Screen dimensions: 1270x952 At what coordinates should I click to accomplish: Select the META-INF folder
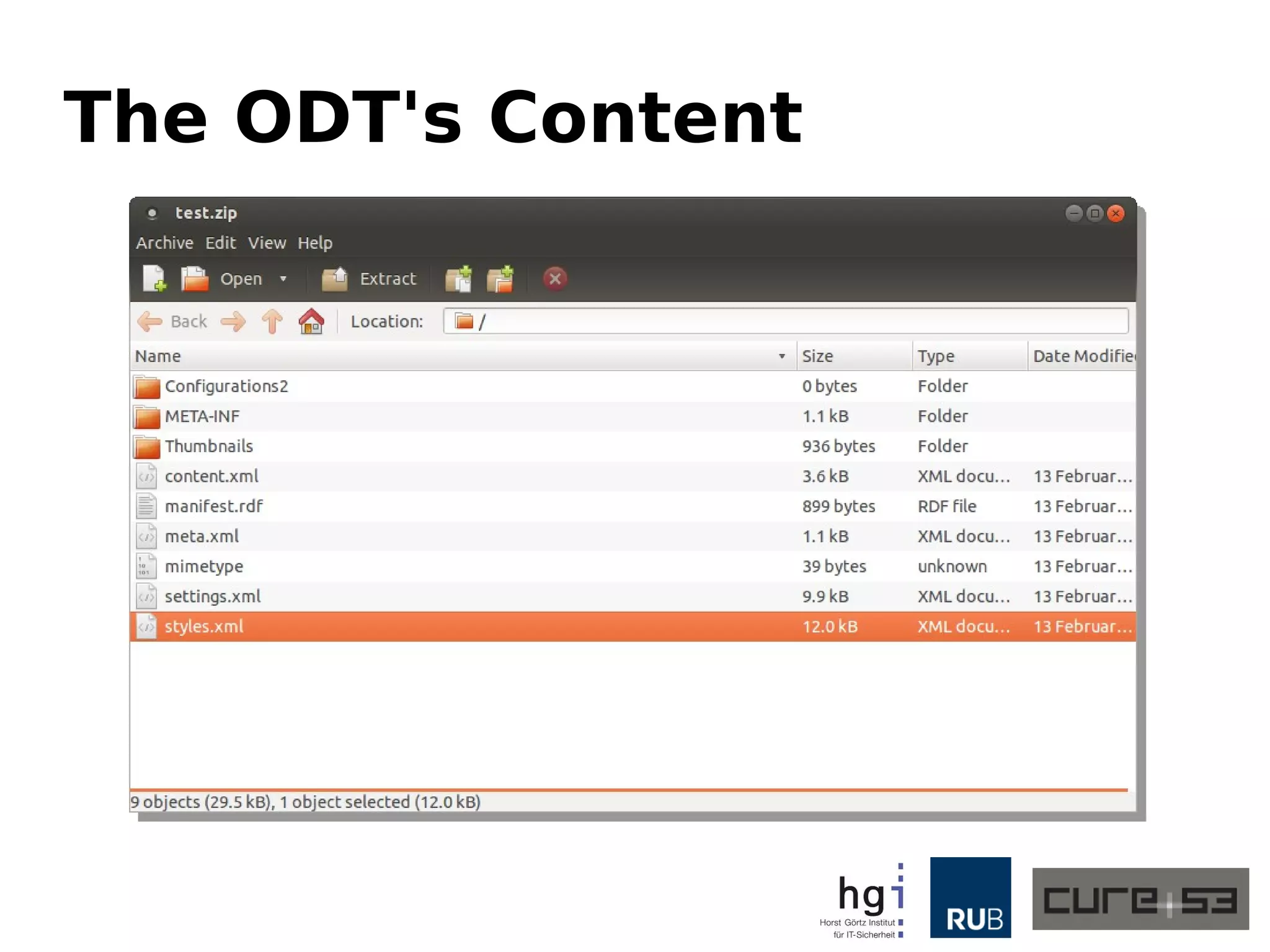point(202,416)
